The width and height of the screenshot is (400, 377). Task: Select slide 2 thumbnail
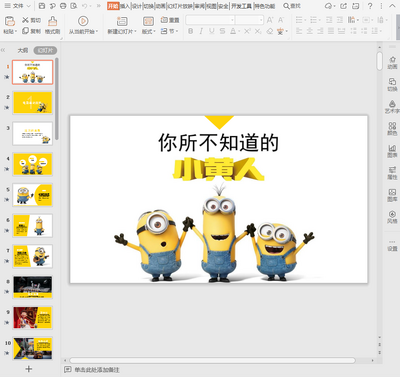(33, 103)
